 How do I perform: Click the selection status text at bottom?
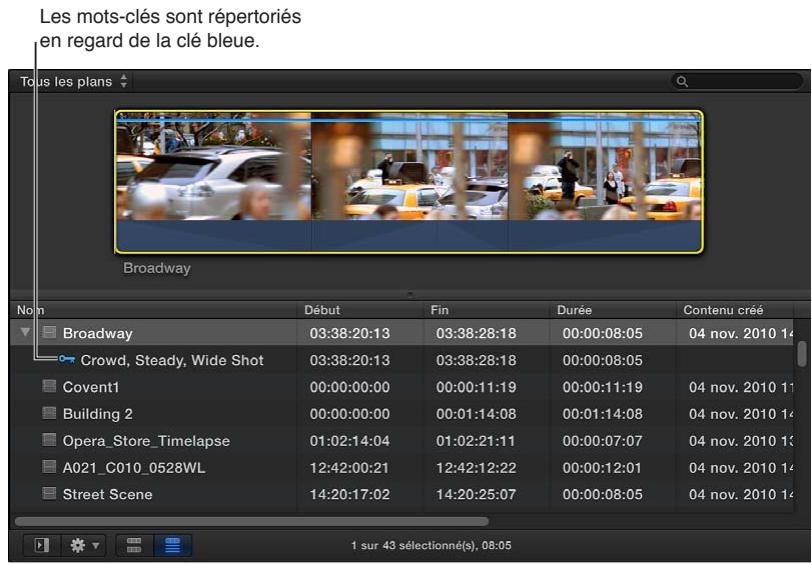pyautogui.click(x=431, y=545)
